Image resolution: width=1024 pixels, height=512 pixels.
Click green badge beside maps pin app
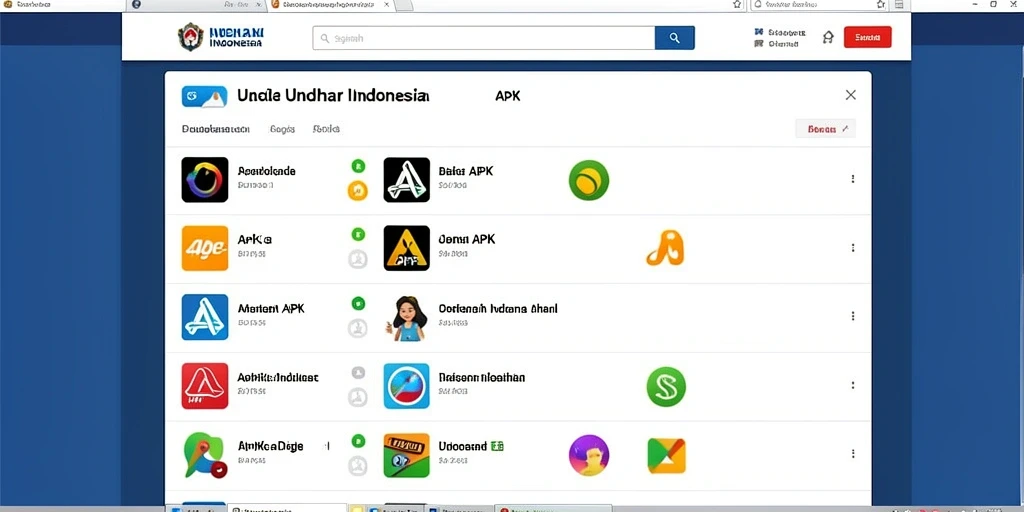coord(358,441)
